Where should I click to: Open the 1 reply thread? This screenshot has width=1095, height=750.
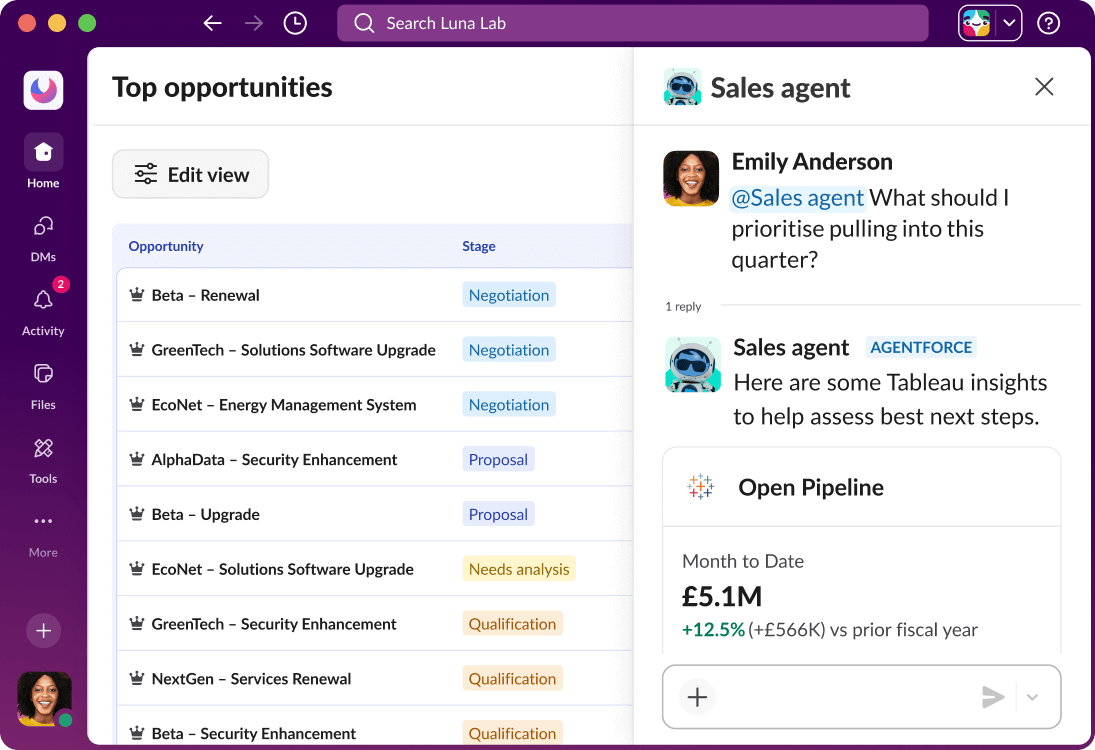[x=683, y=306]
